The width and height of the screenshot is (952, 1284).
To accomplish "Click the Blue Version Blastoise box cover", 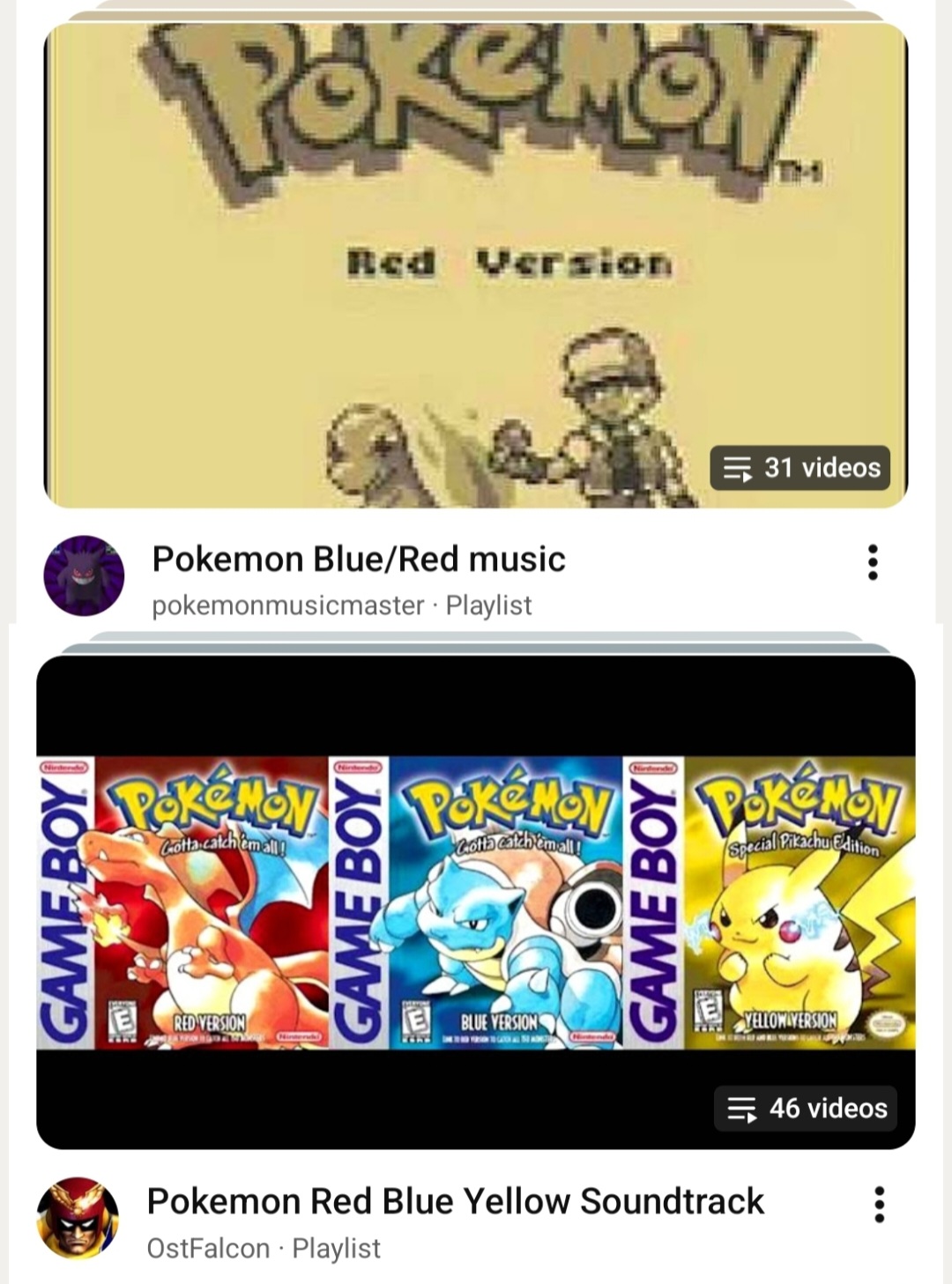I will 476,902.
